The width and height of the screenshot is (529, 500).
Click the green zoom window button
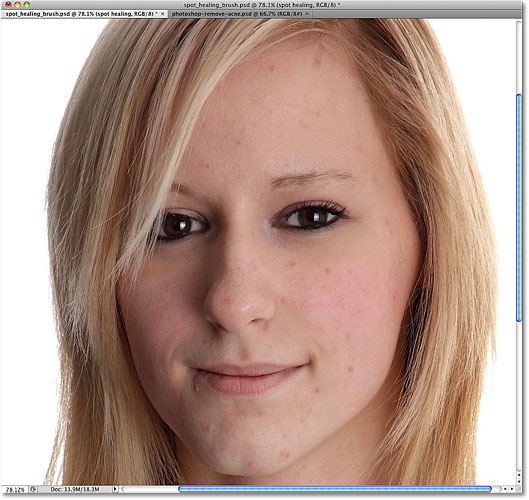click(27, 5)
